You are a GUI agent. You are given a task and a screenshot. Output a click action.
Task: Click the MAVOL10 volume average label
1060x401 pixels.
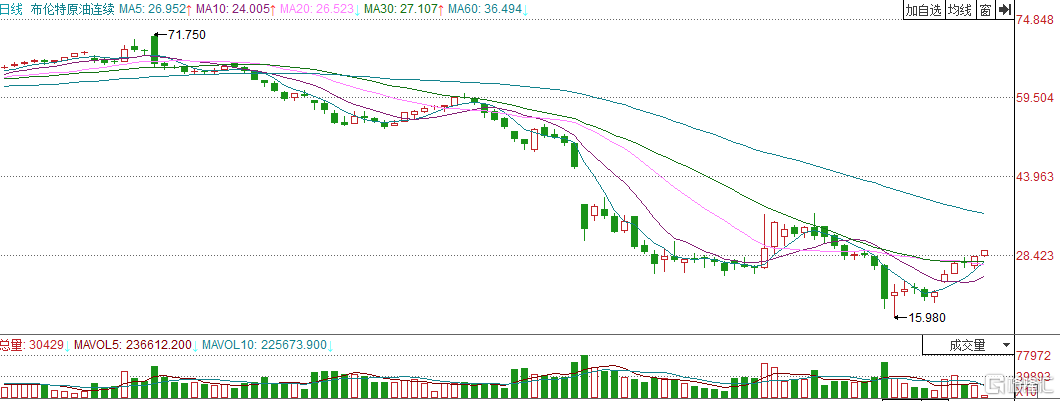(x=265, y=345)
